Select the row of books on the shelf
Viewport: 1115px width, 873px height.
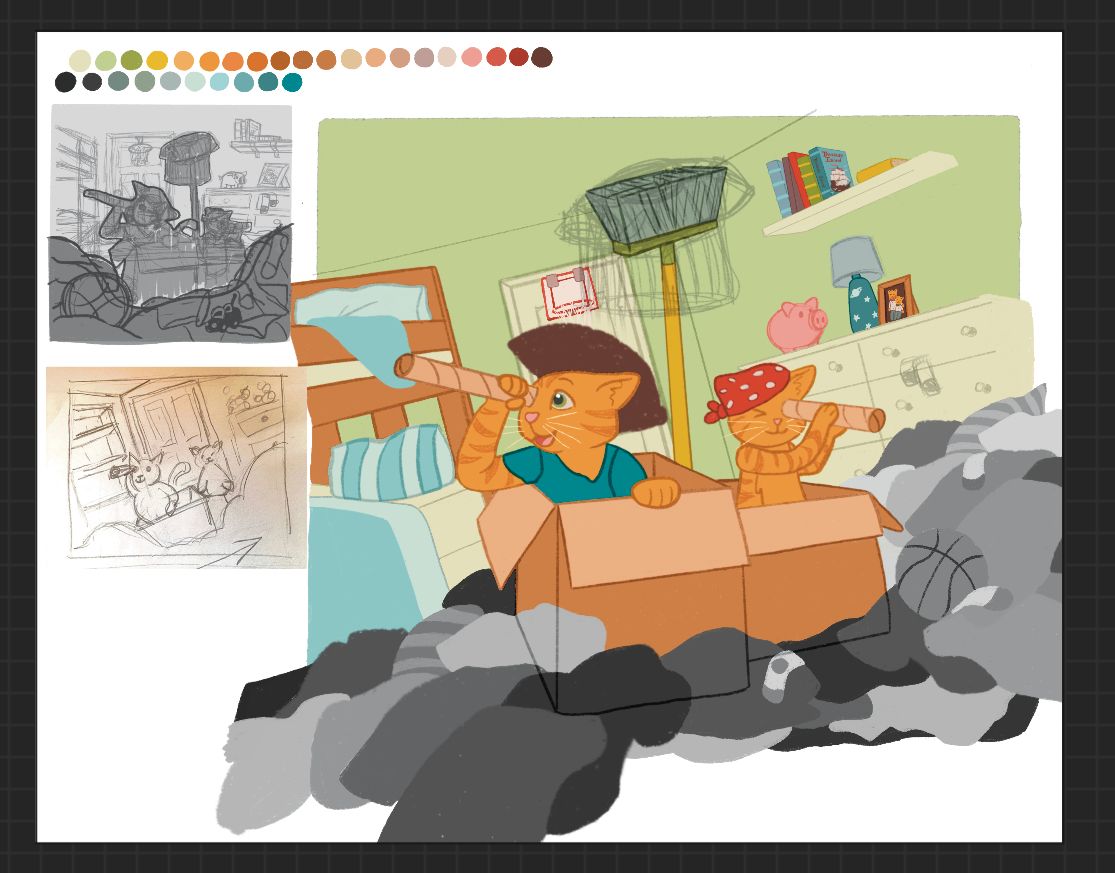click(808, 180)
